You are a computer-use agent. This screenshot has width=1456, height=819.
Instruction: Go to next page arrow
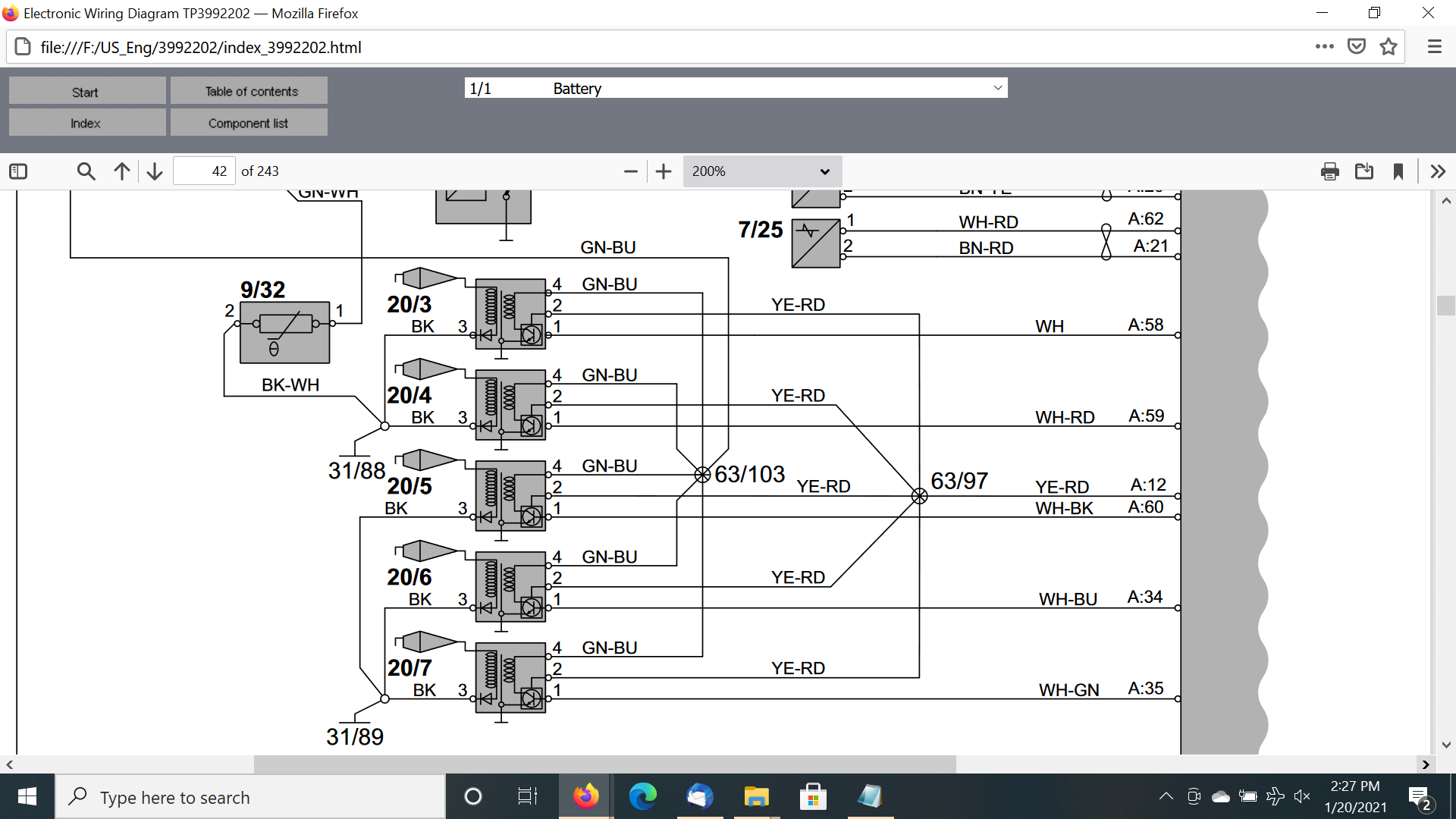coord(155,171)
